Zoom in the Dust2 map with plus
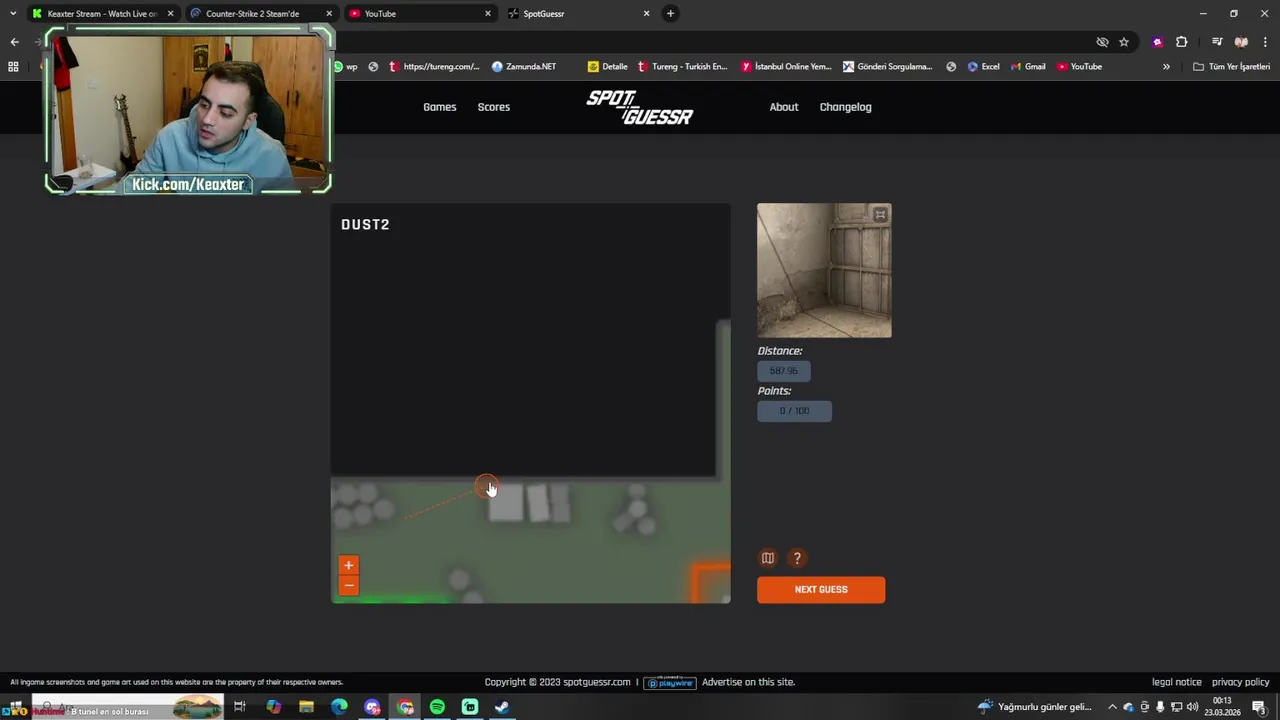This screenshot has width=1280, height=720. tap(348, 565)
